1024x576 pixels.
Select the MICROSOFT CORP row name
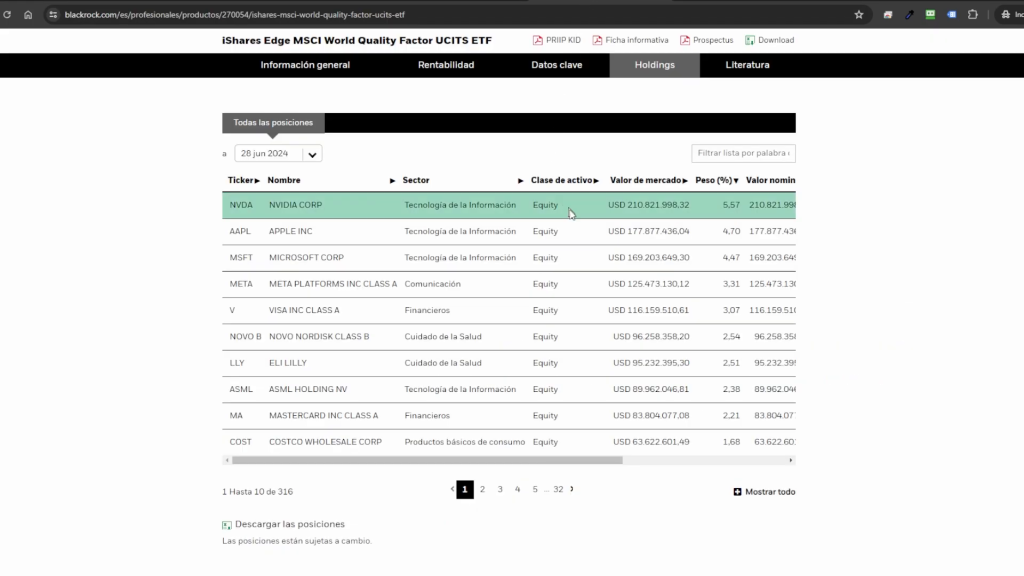click(306, 258)
